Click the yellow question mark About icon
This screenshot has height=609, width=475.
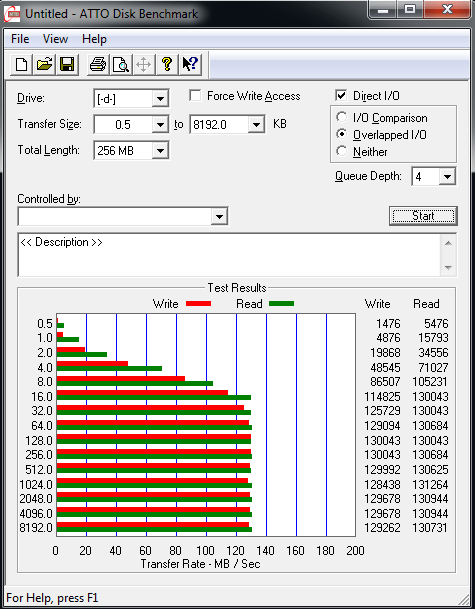point(167,64)
